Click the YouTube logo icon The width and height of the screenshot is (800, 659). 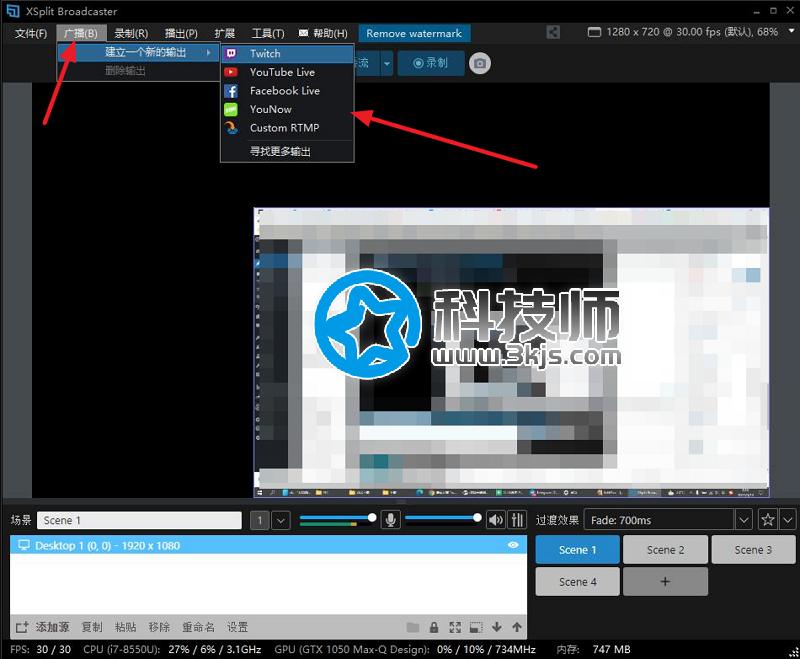231,72
